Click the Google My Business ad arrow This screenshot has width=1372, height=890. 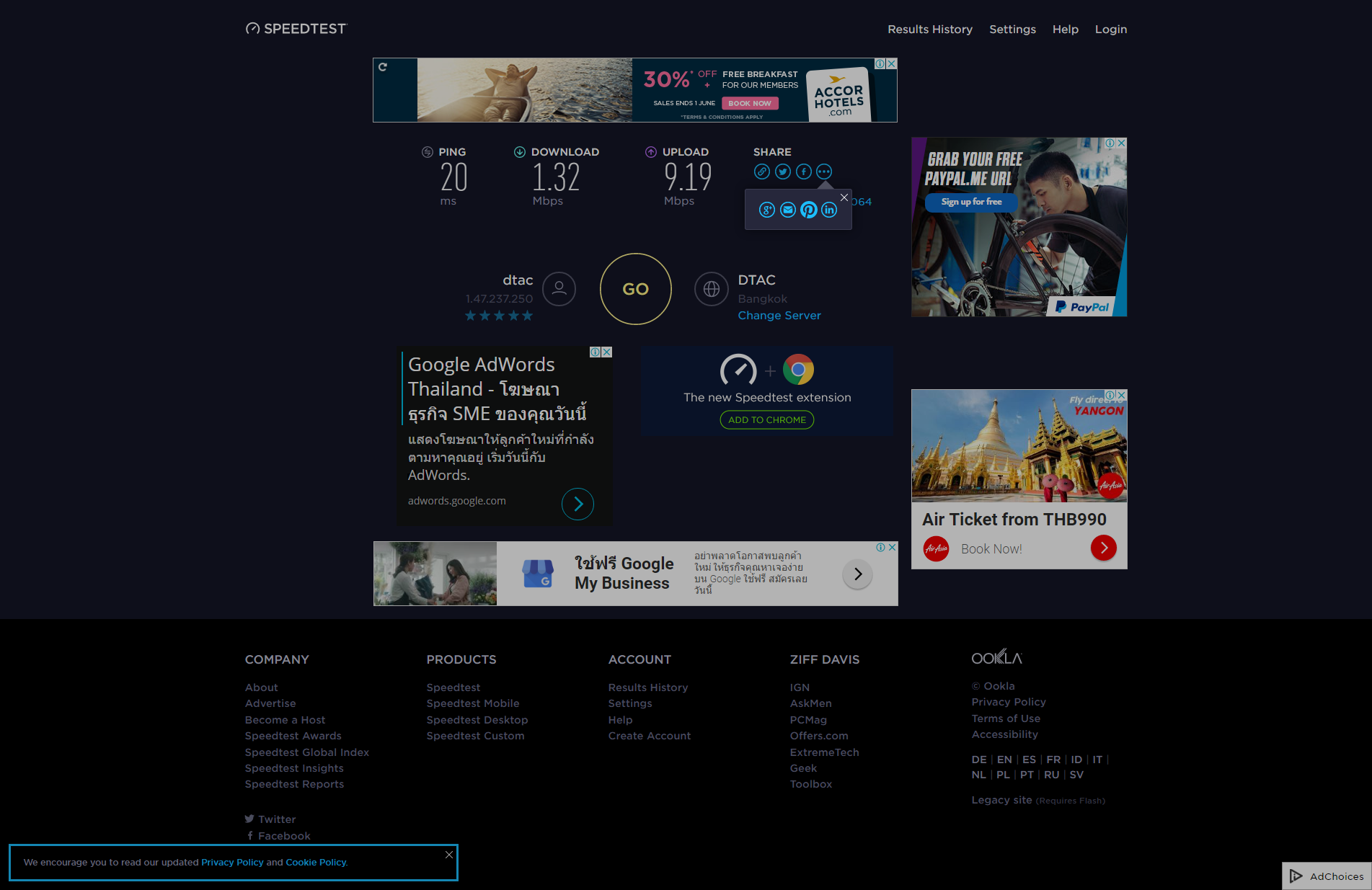[858, 574]
